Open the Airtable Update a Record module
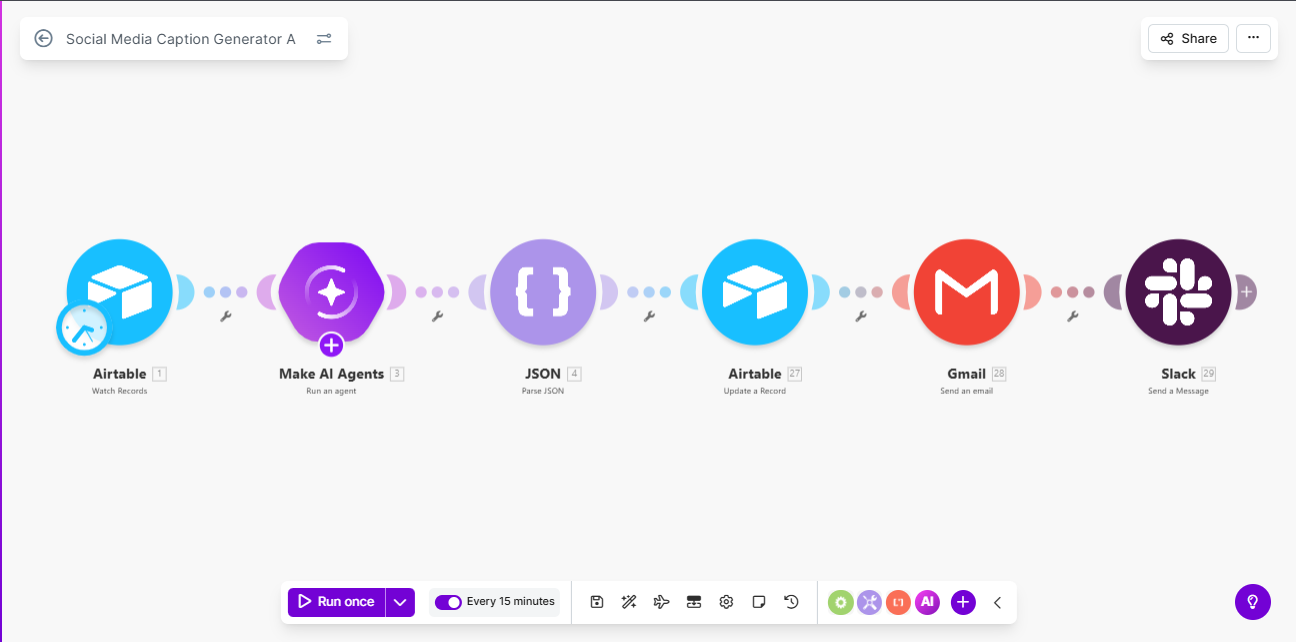Screen dimensions: 1296x642 coord(755,292)
